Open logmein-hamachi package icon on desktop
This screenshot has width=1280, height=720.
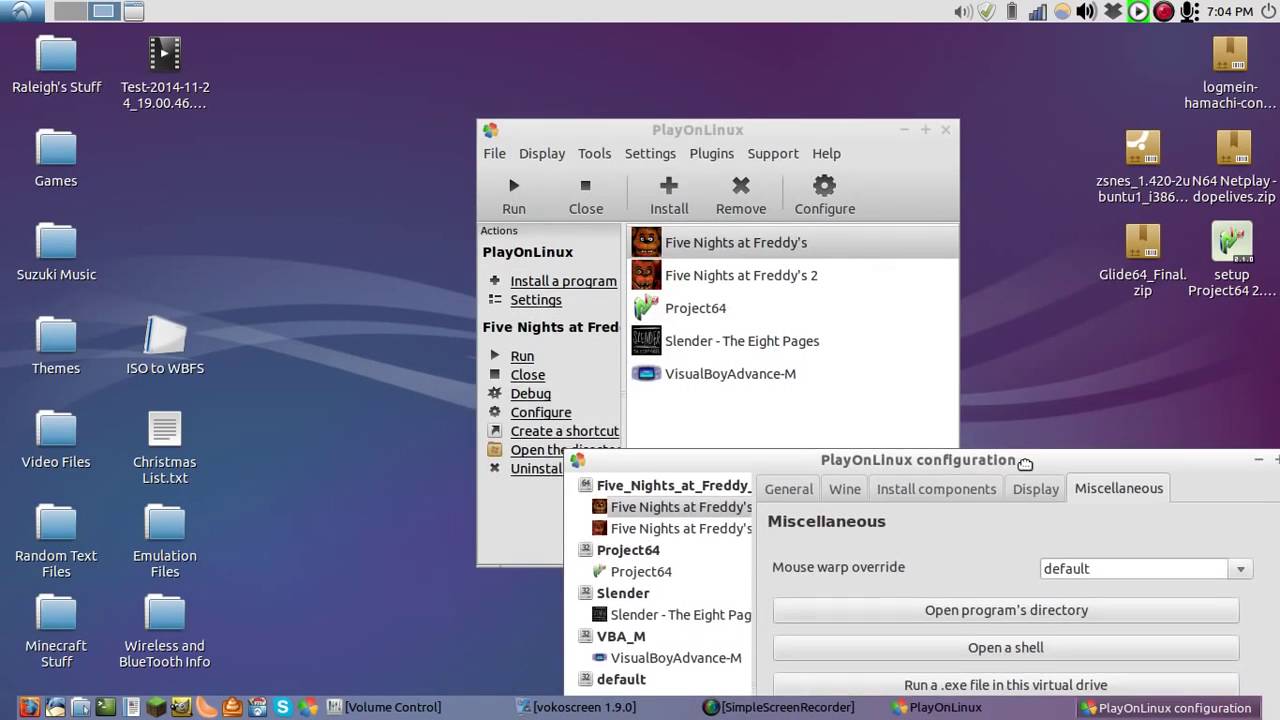[x=1230, y=72]
